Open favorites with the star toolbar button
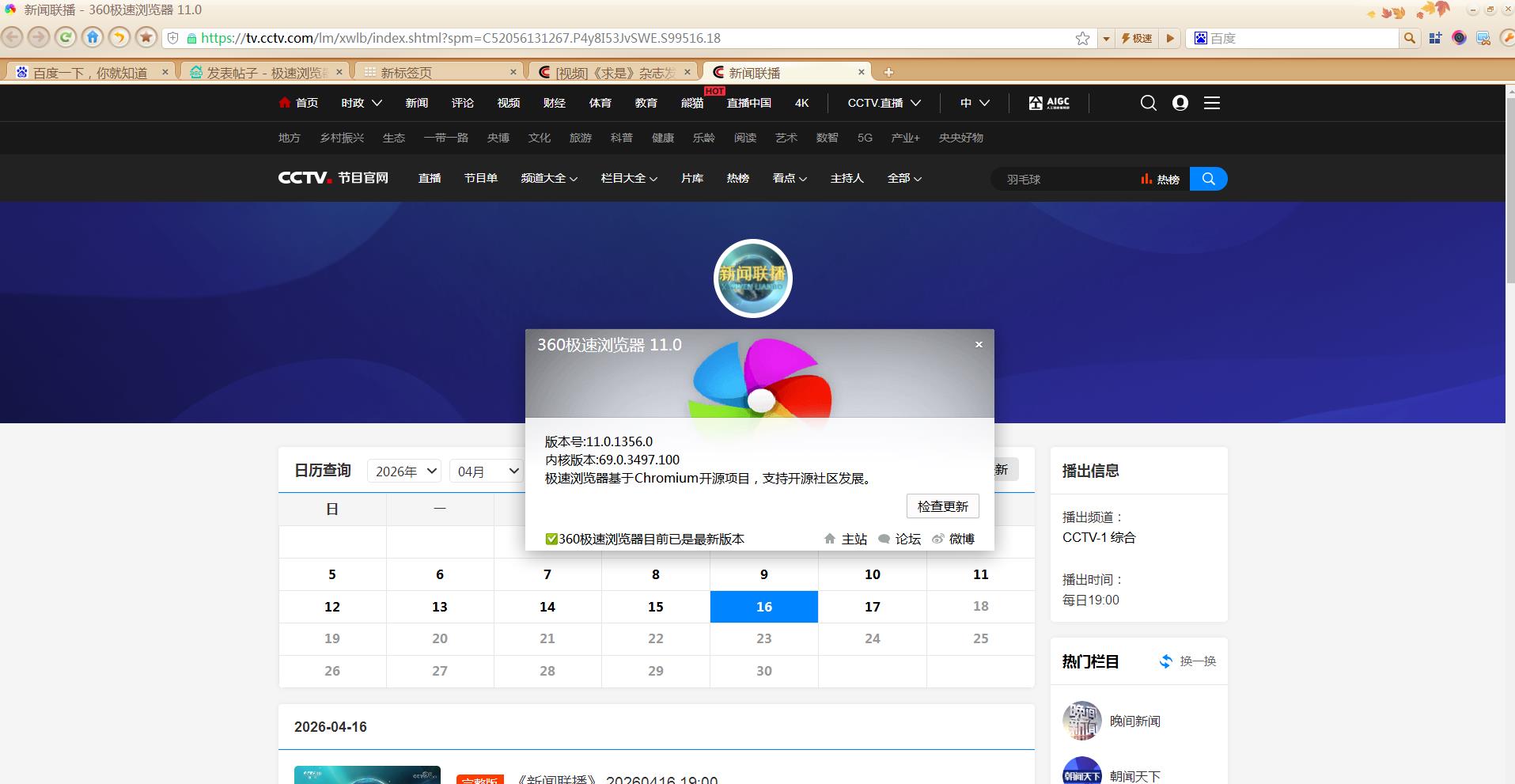The height and width of the screenshot is (784, 1515). click(146, 37)
